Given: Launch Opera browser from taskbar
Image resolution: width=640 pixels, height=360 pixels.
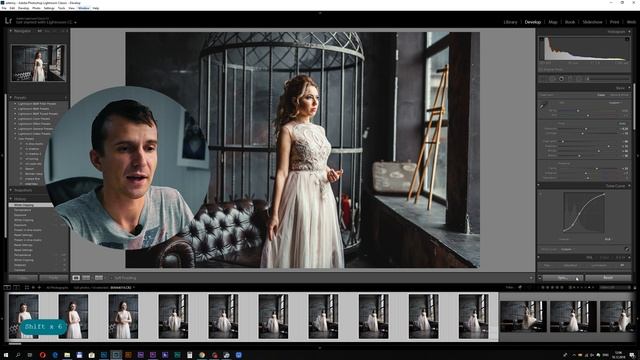Looking at the screenshot, I should pos(42,355).
